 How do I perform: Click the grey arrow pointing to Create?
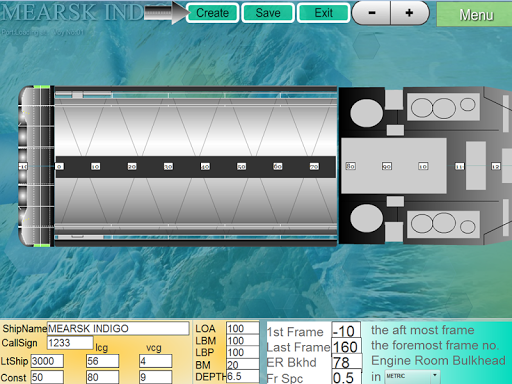click(x=166, y=13)
